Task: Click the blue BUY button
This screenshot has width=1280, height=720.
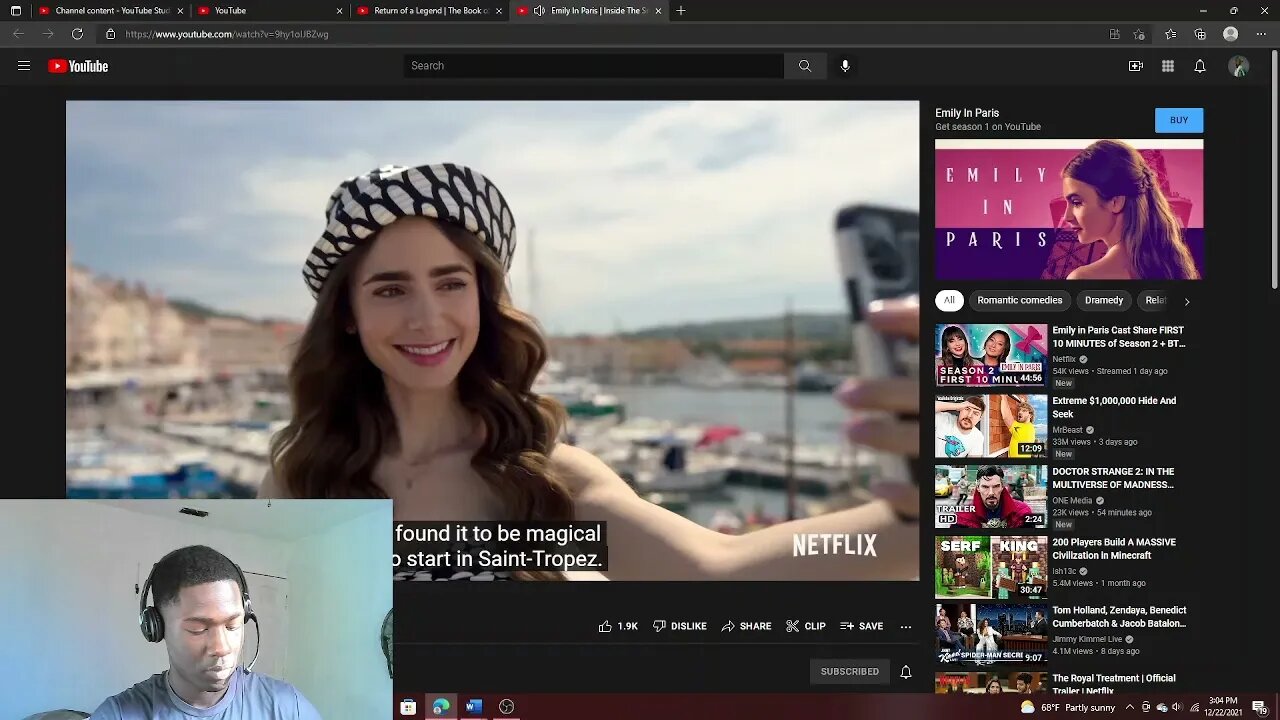Action: [x=1178, y=120]
